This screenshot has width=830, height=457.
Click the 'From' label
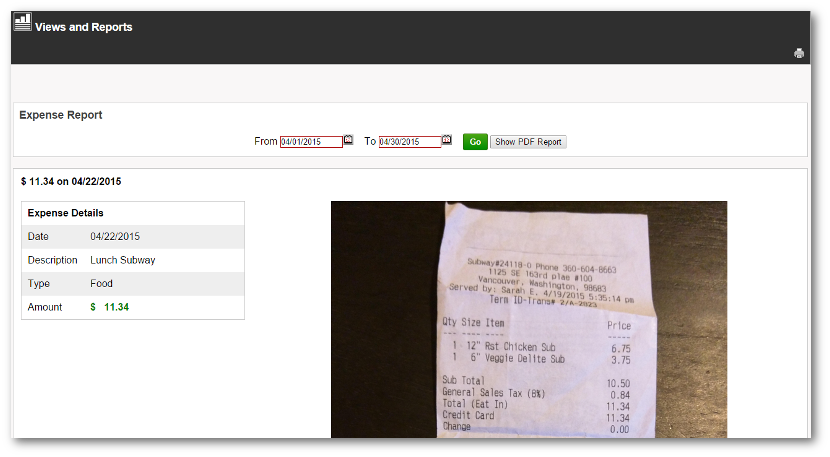pos(266,141)
